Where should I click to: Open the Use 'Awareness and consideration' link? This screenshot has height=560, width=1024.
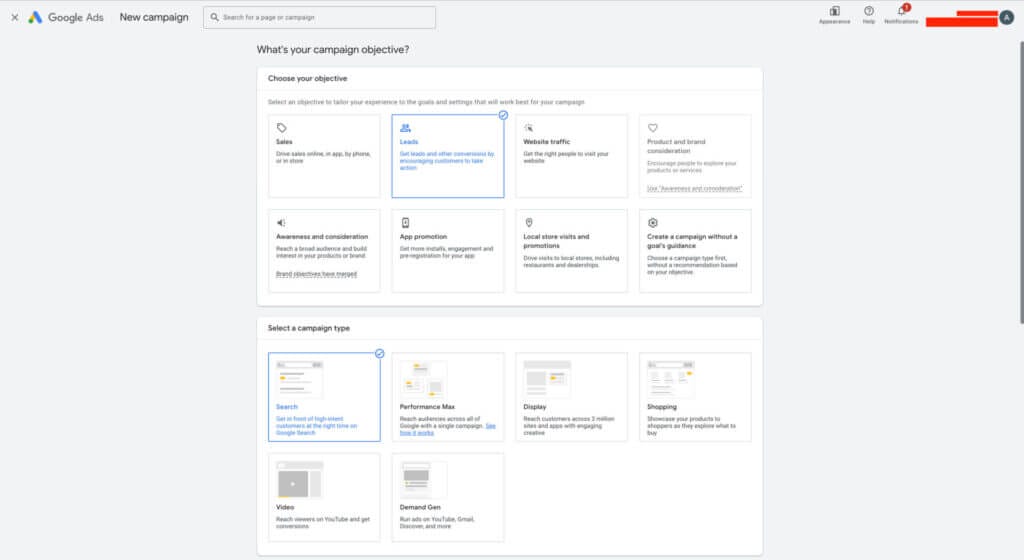[x=694, y=189]
